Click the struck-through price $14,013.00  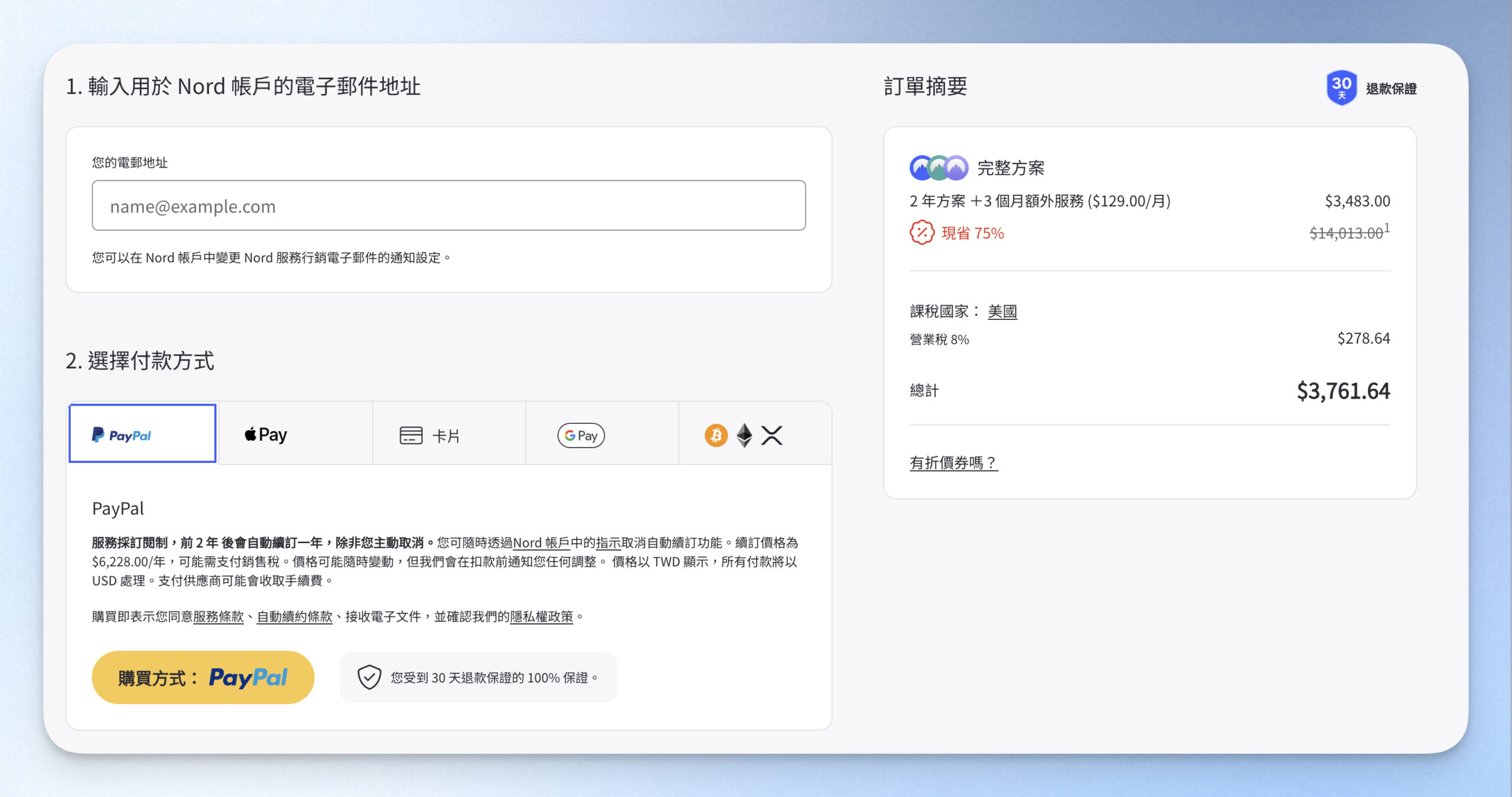tap(1347, 233)
